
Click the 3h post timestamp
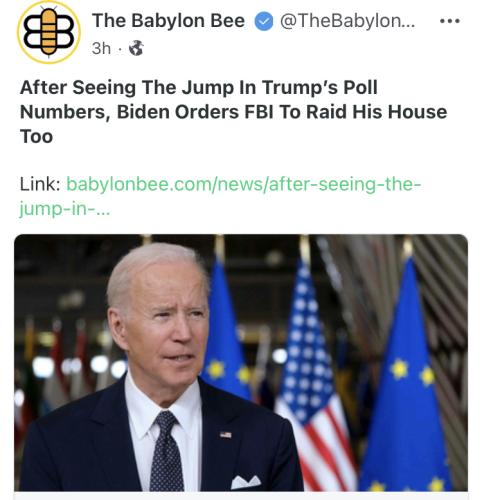coord(101,48)
